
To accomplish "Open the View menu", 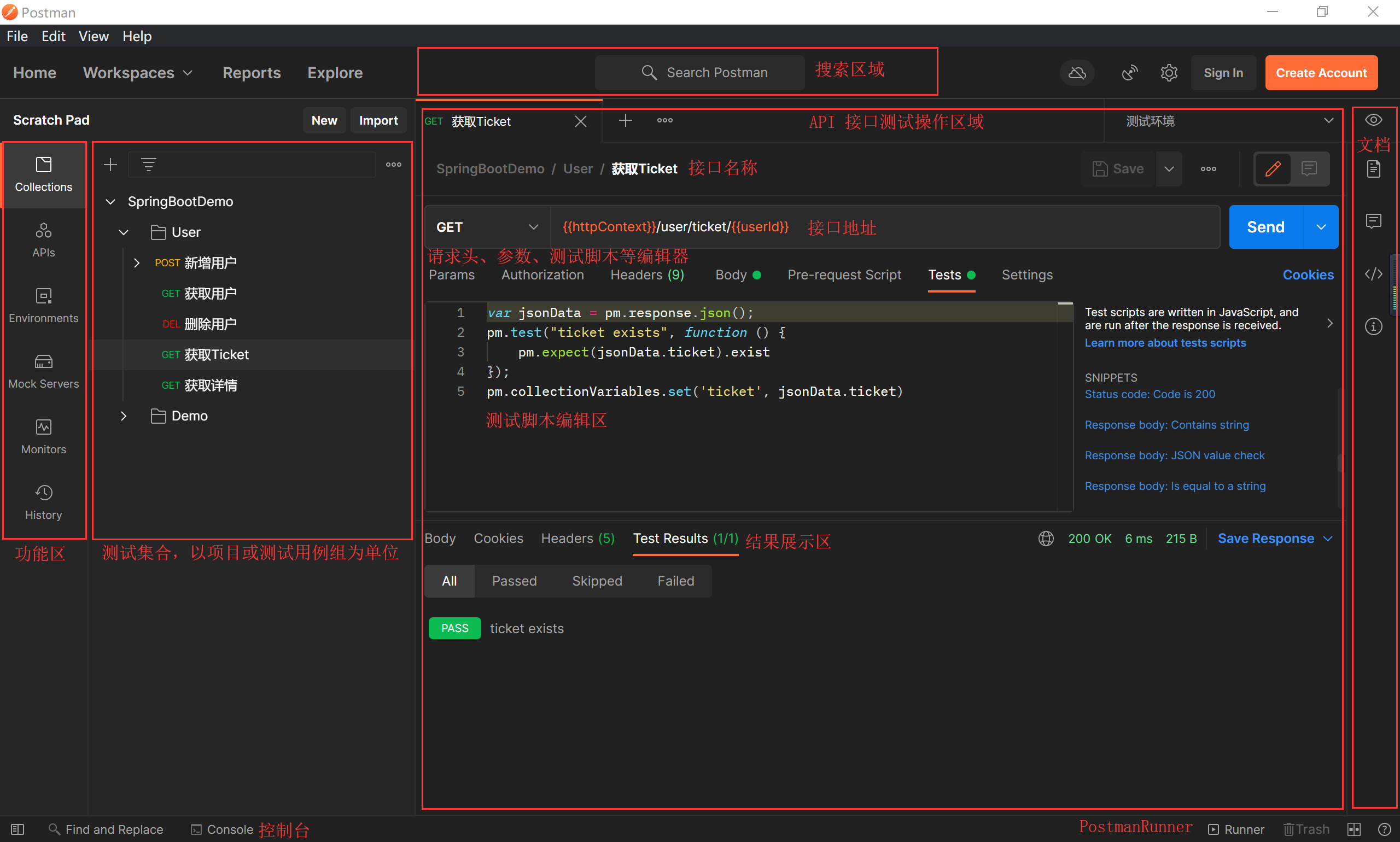I will [x=94, y=36].
